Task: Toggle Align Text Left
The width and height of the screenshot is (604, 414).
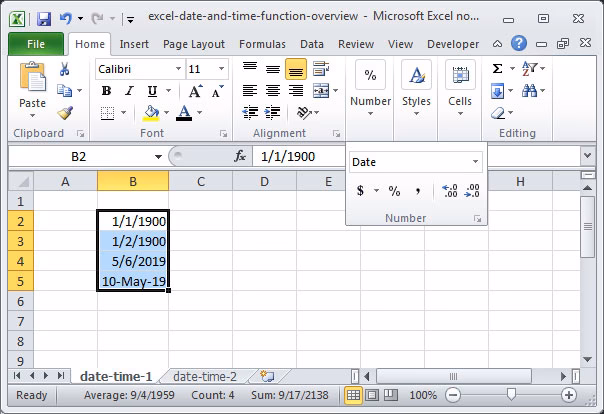Action: (x=250, y=91)
